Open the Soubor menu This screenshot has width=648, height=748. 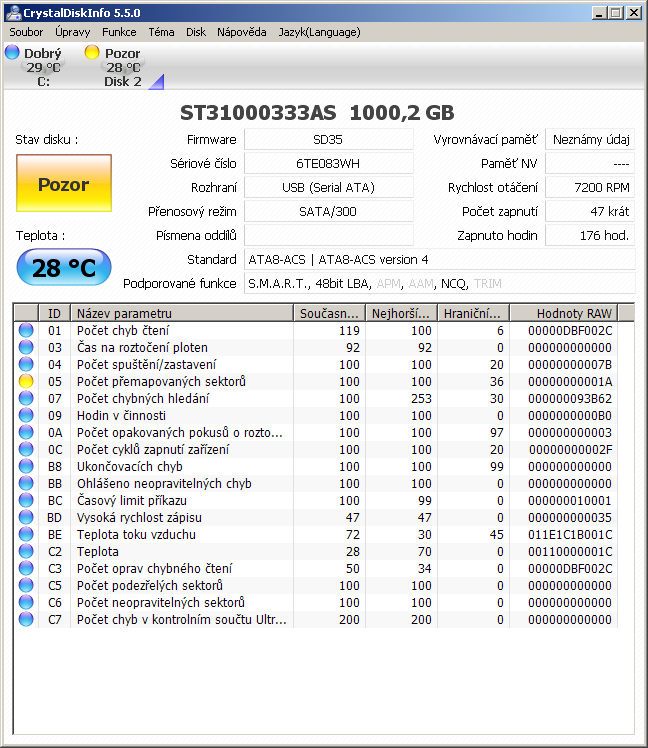pos(26,32)
